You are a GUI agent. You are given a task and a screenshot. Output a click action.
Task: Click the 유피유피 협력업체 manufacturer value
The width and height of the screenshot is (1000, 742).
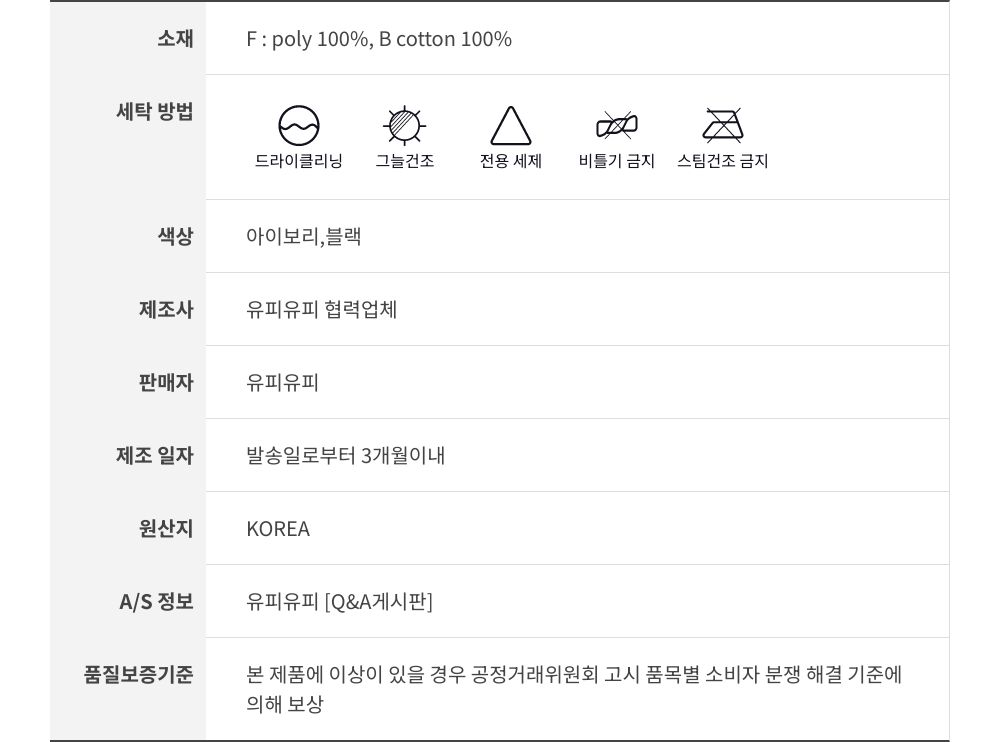[322, 310]
